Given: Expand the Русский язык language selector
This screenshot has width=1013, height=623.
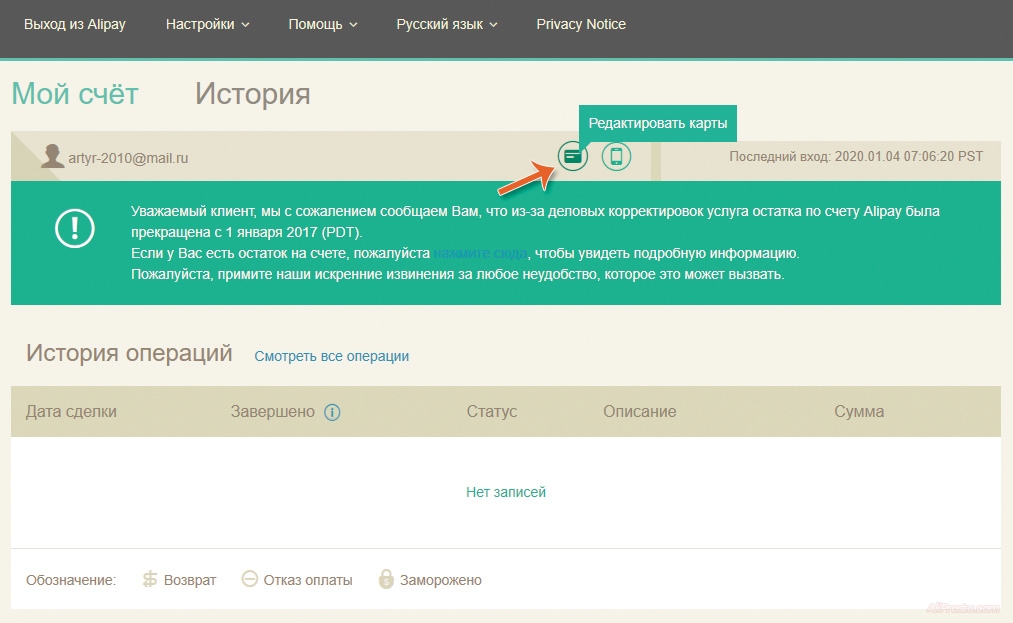Looking at the screenshot, I should click(446, 24).
